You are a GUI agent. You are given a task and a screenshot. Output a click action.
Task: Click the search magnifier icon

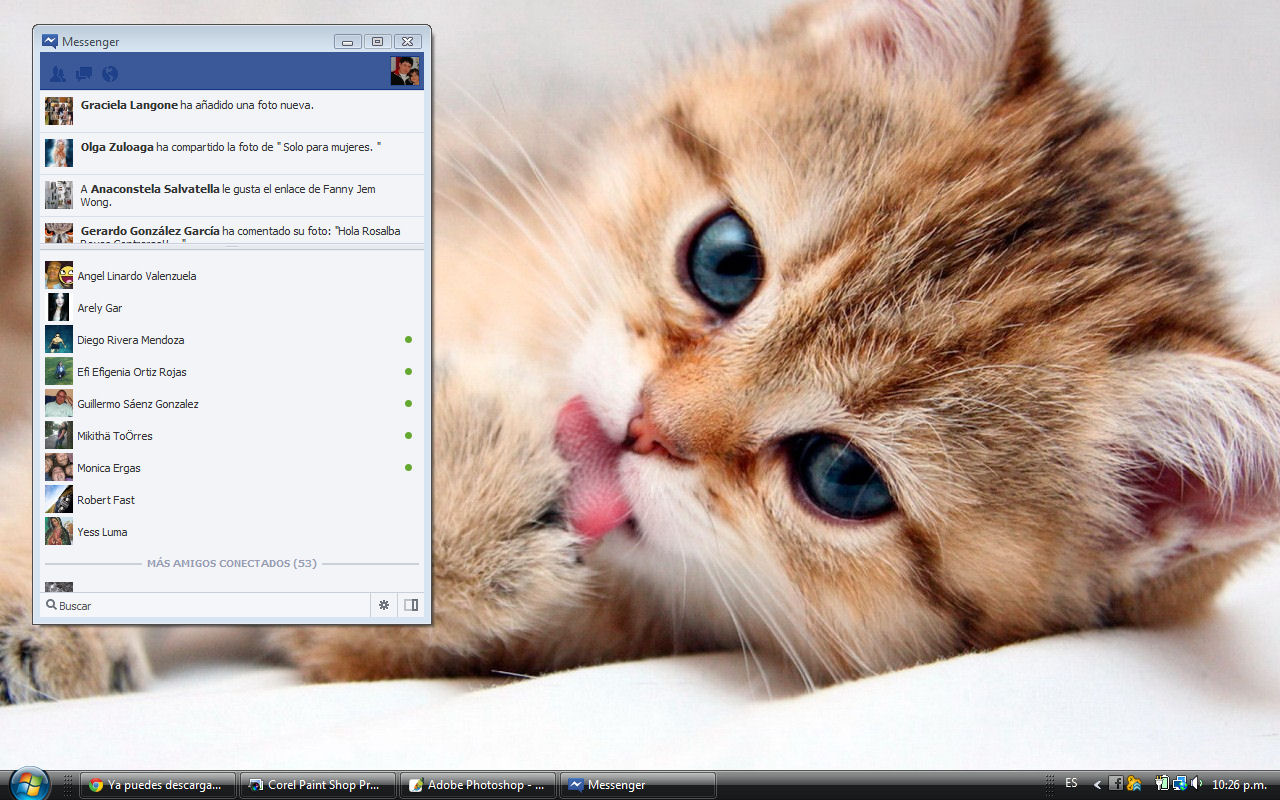tap(51, 605)
